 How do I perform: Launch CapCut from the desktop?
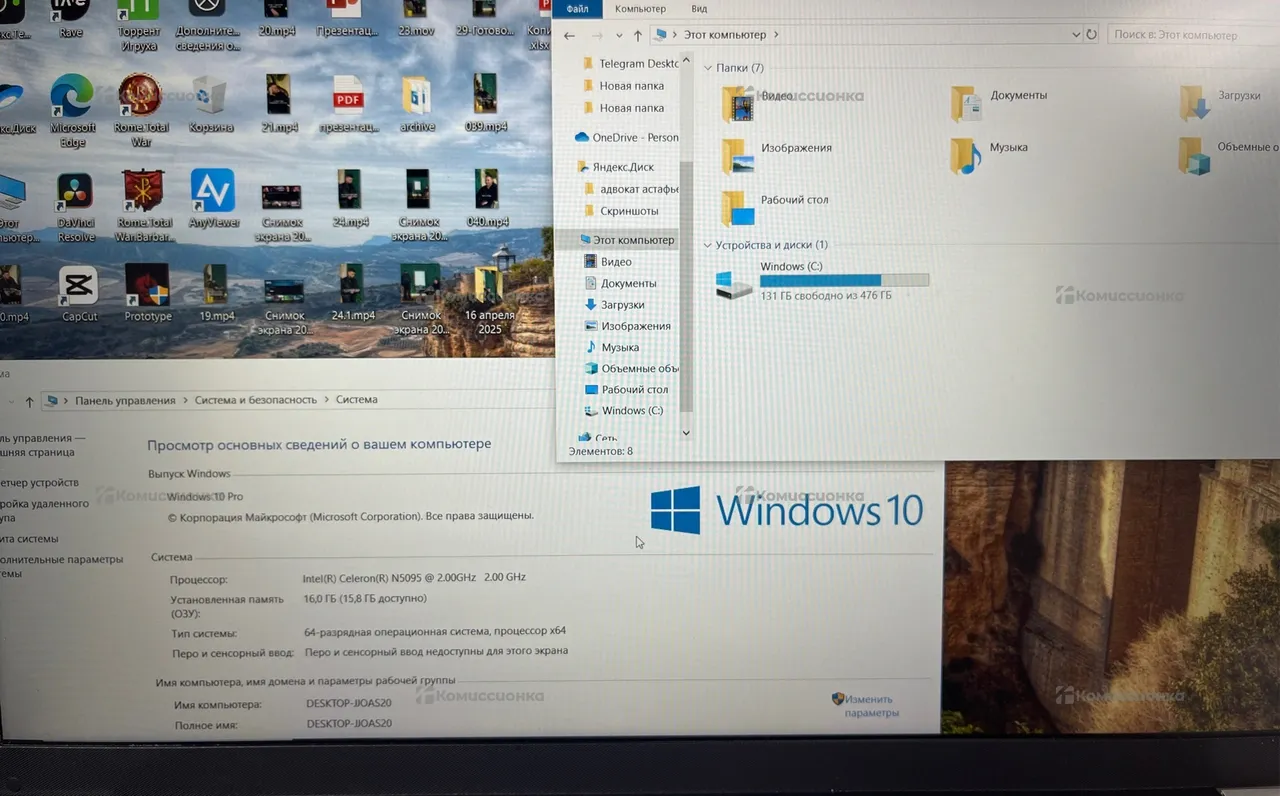[x=79, y=293]
